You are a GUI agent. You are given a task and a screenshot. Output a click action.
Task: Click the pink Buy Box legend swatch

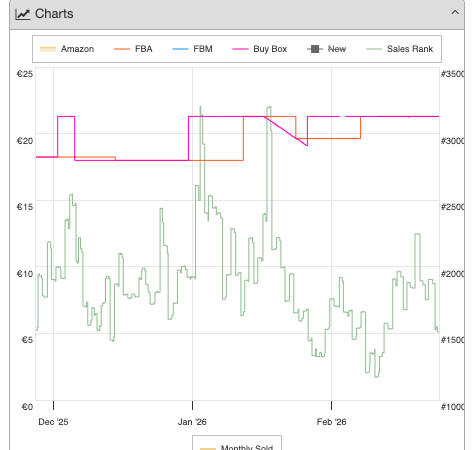(240, 49)
